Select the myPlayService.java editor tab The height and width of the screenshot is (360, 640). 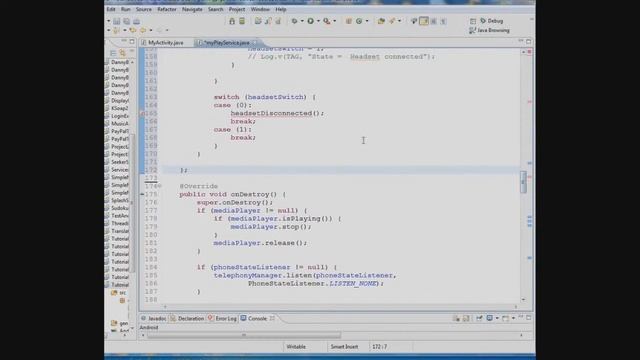227,42
